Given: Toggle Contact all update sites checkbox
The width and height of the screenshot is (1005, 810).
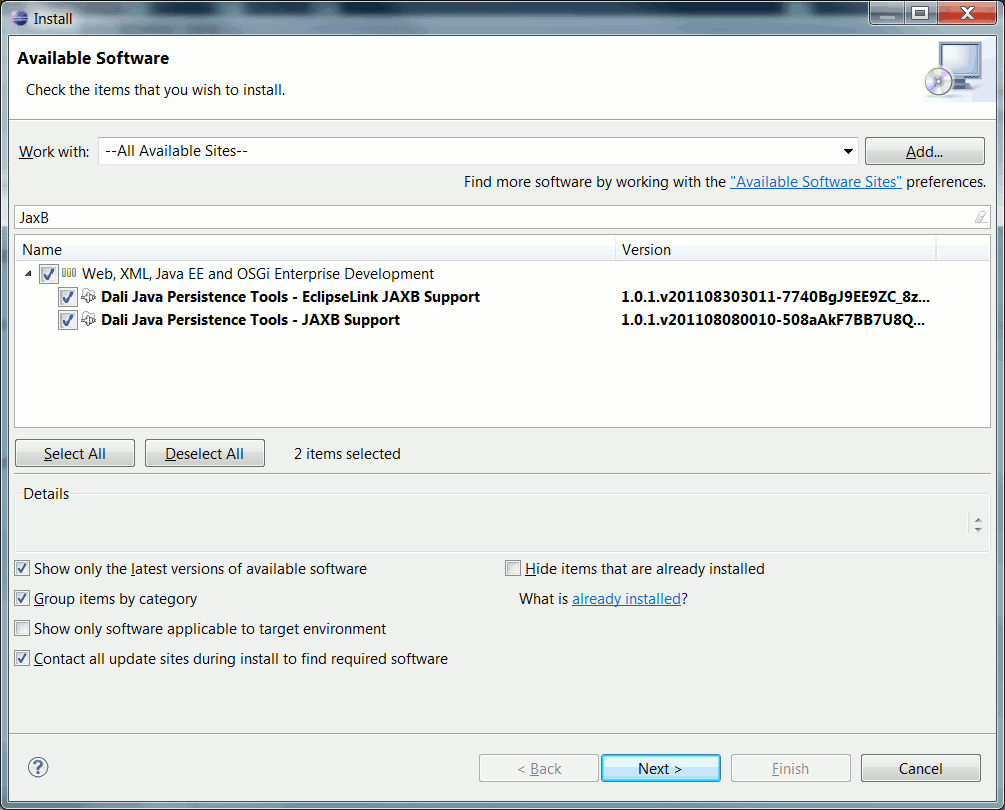Looking at the screenshot, I should (x=22, y=659).
